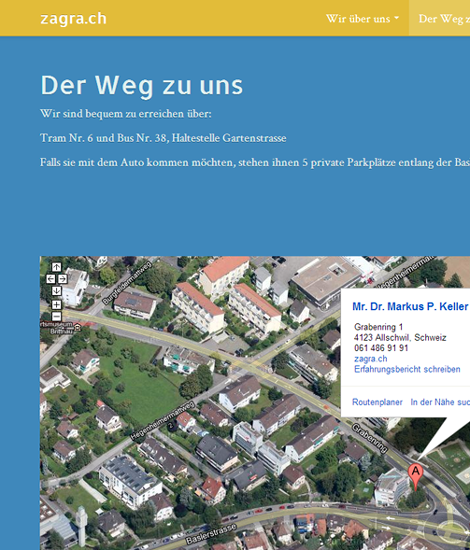The image size is (470, 550).
Task: Zoom in on the map with plus
Action: point(56,304)
